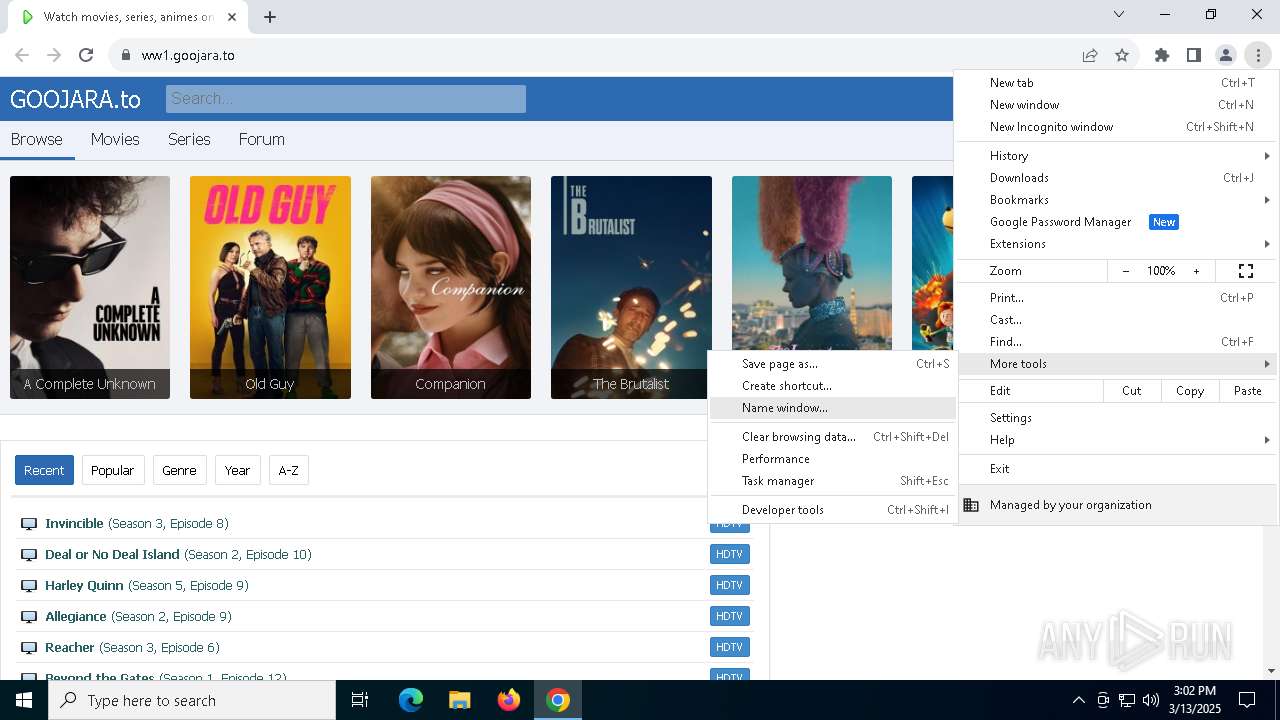Open the profile avatar icon
The image size is (1280, 720).
tap(1225, 55)
